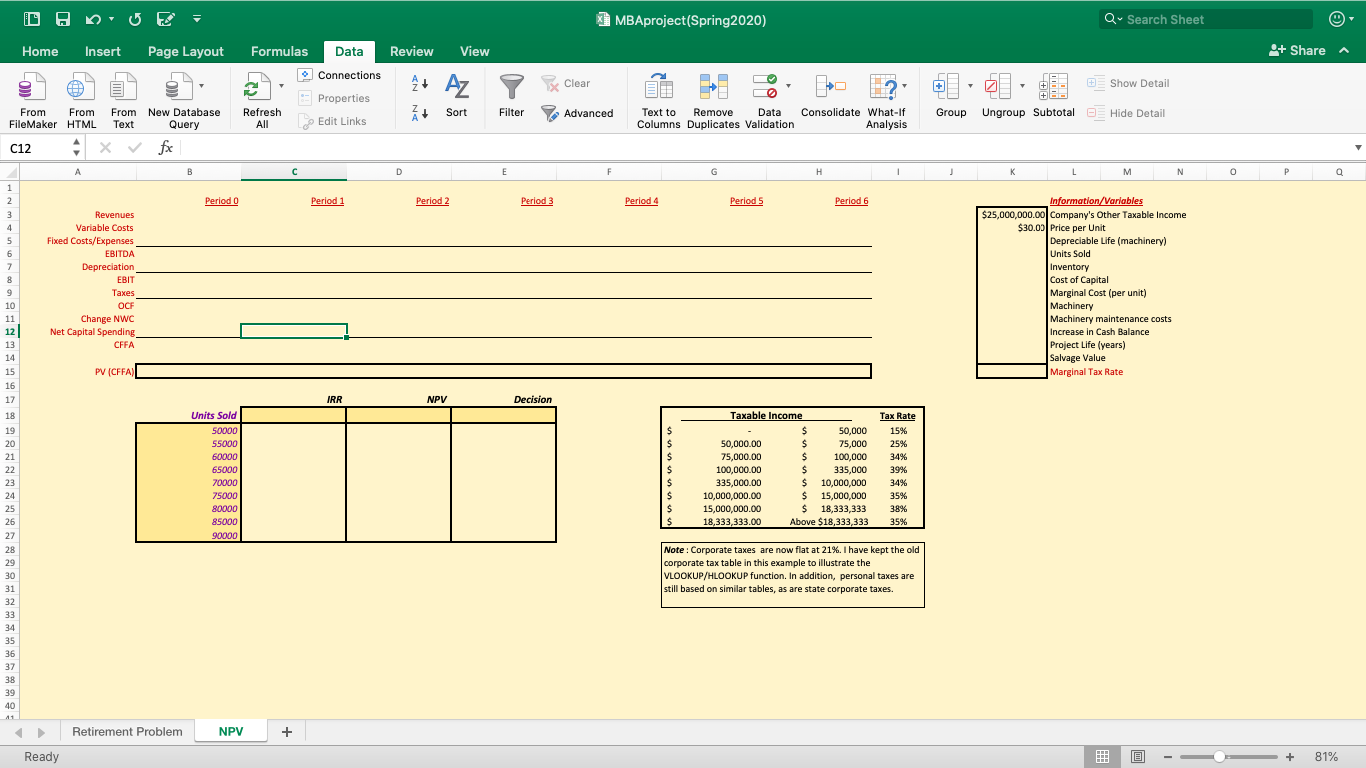Open the Insert tab
1366x768 pixels.
point(103,51)
